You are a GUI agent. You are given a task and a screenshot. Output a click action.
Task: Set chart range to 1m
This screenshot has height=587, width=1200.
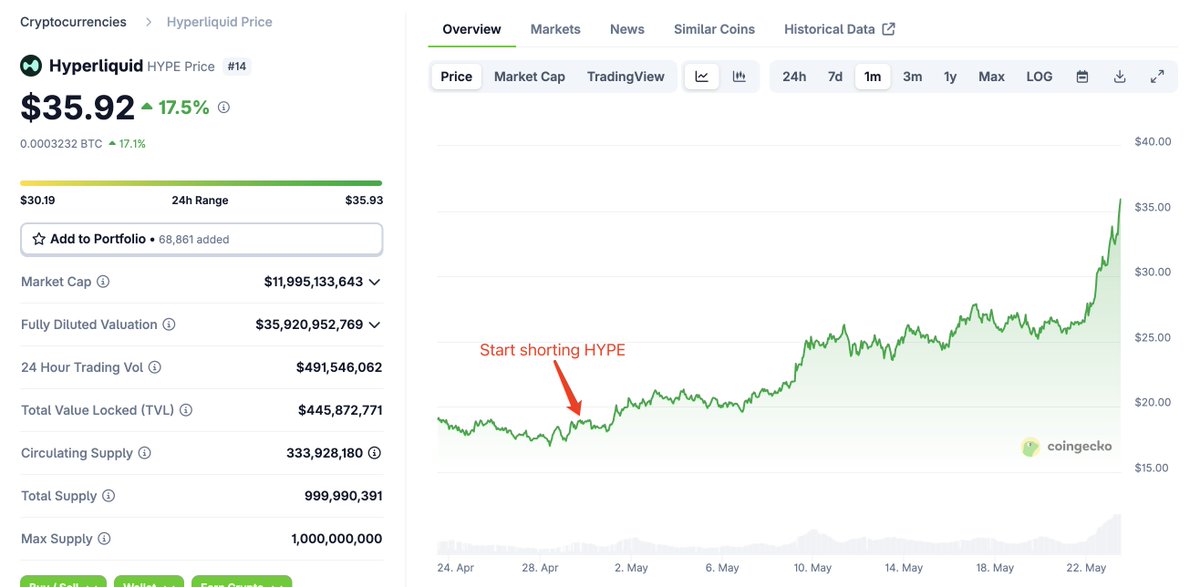click(x=873, y=76)
